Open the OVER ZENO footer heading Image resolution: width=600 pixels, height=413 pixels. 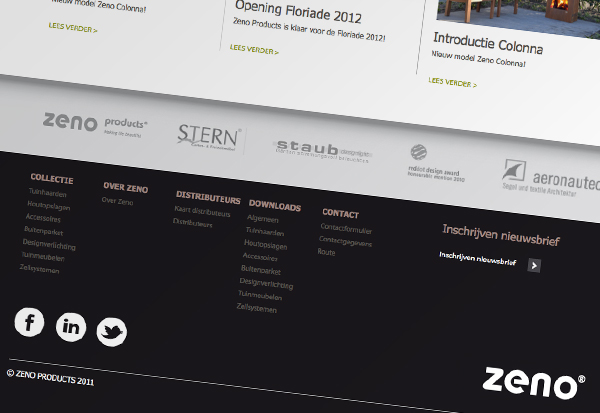click(x=126, y=188)
